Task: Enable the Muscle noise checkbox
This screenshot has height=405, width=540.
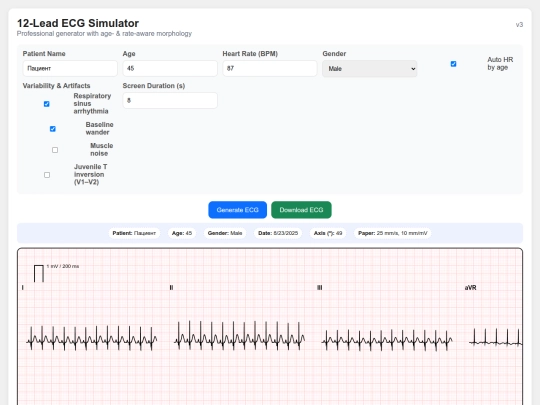Action: tap(55, 150)
